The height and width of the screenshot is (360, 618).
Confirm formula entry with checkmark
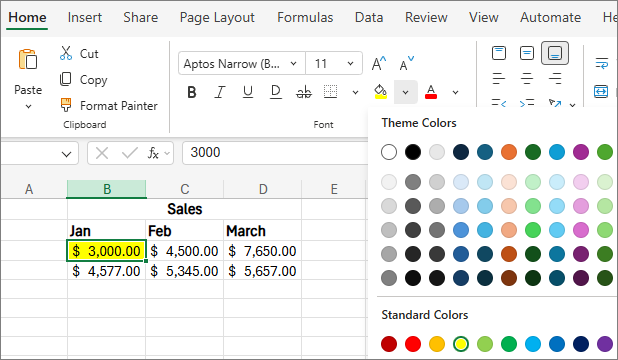click(x=130, y=153)
